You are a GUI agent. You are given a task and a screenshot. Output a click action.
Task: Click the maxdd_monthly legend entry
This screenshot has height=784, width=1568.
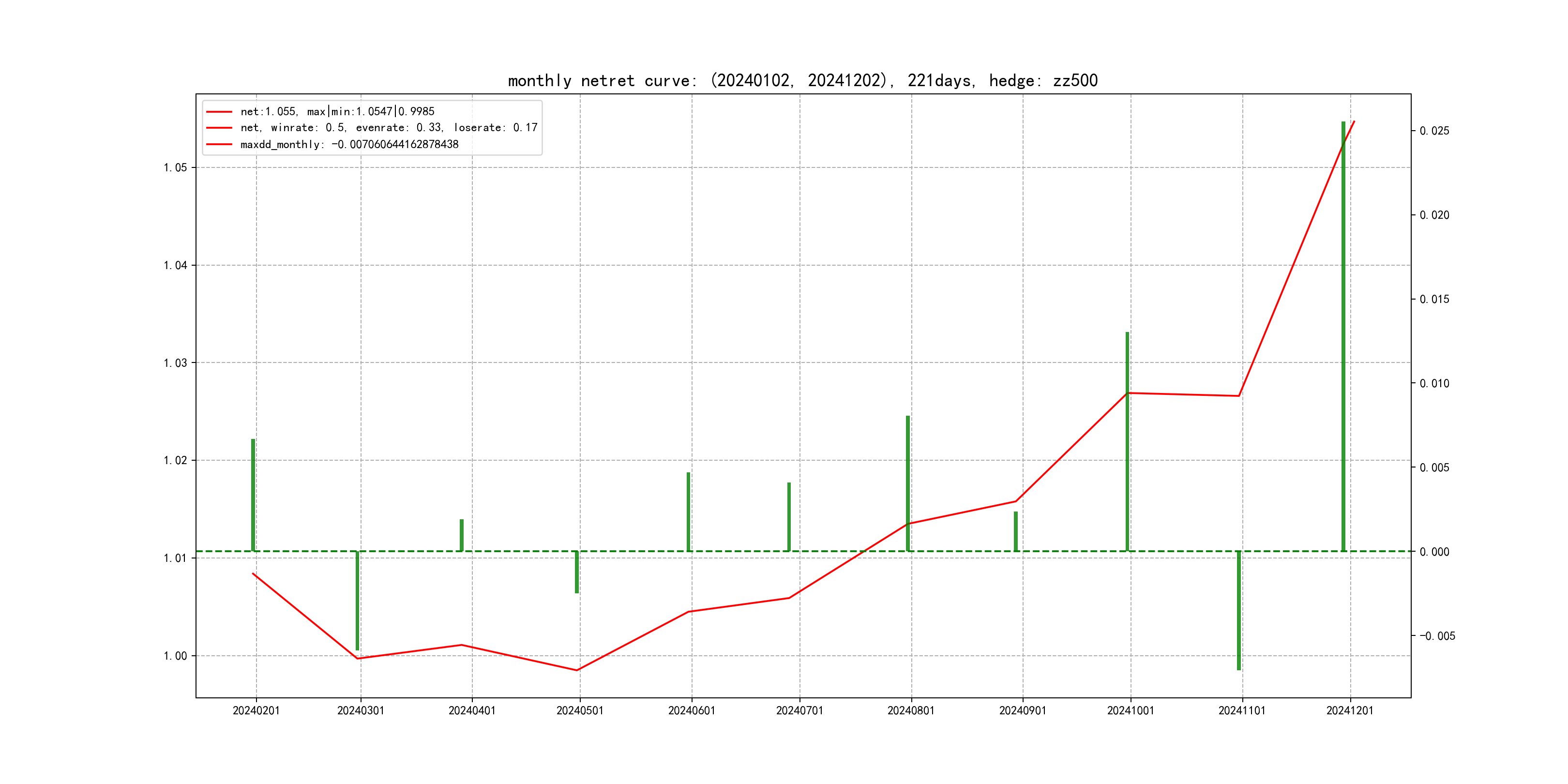click(349, 144)
